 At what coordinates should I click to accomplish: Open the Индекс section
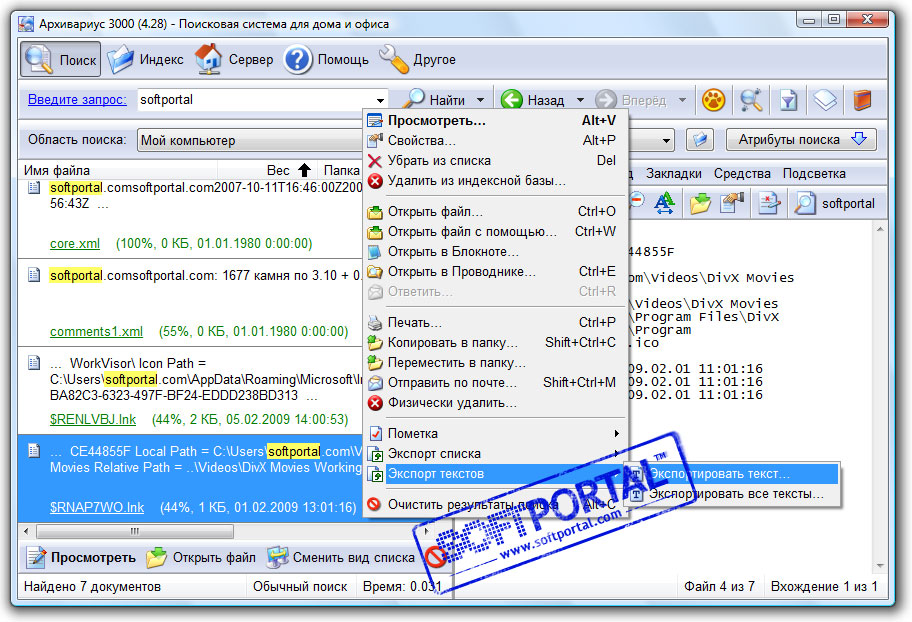(145, 59)
